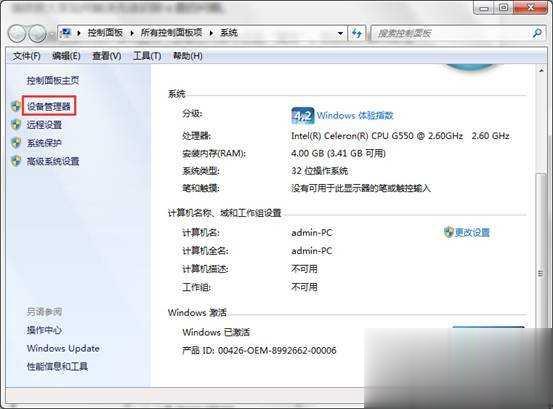Select 所有控制面板项 in address breadcrumb

[x=171, y=33]
